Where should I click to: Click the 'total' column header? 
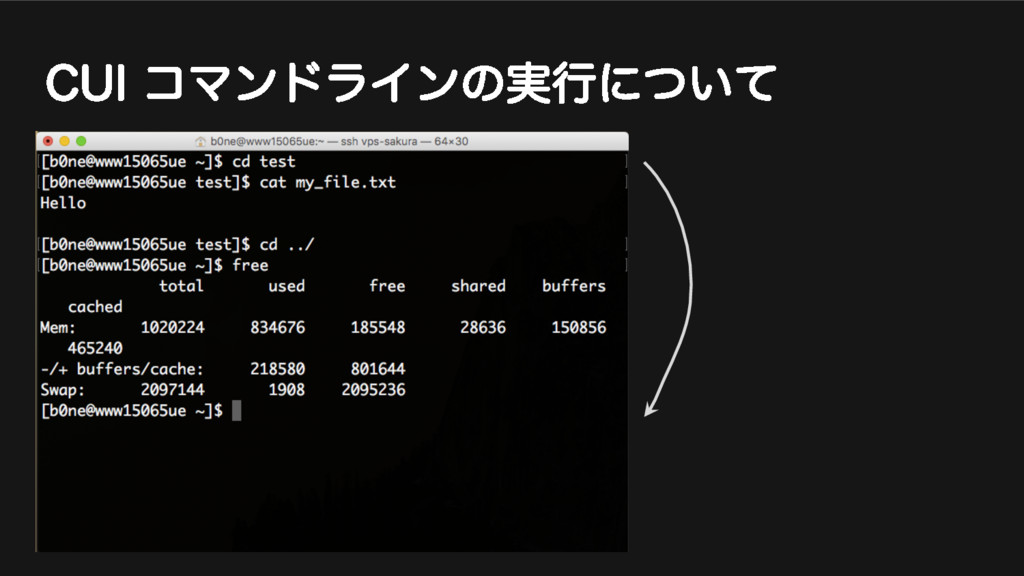182,286
